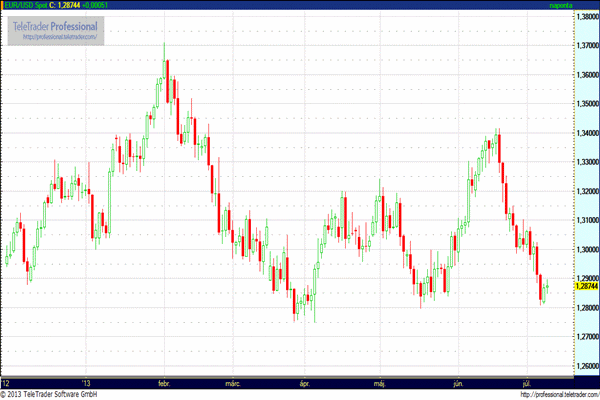Click the TeleTrader Professional logo watermark

point(55,24)
